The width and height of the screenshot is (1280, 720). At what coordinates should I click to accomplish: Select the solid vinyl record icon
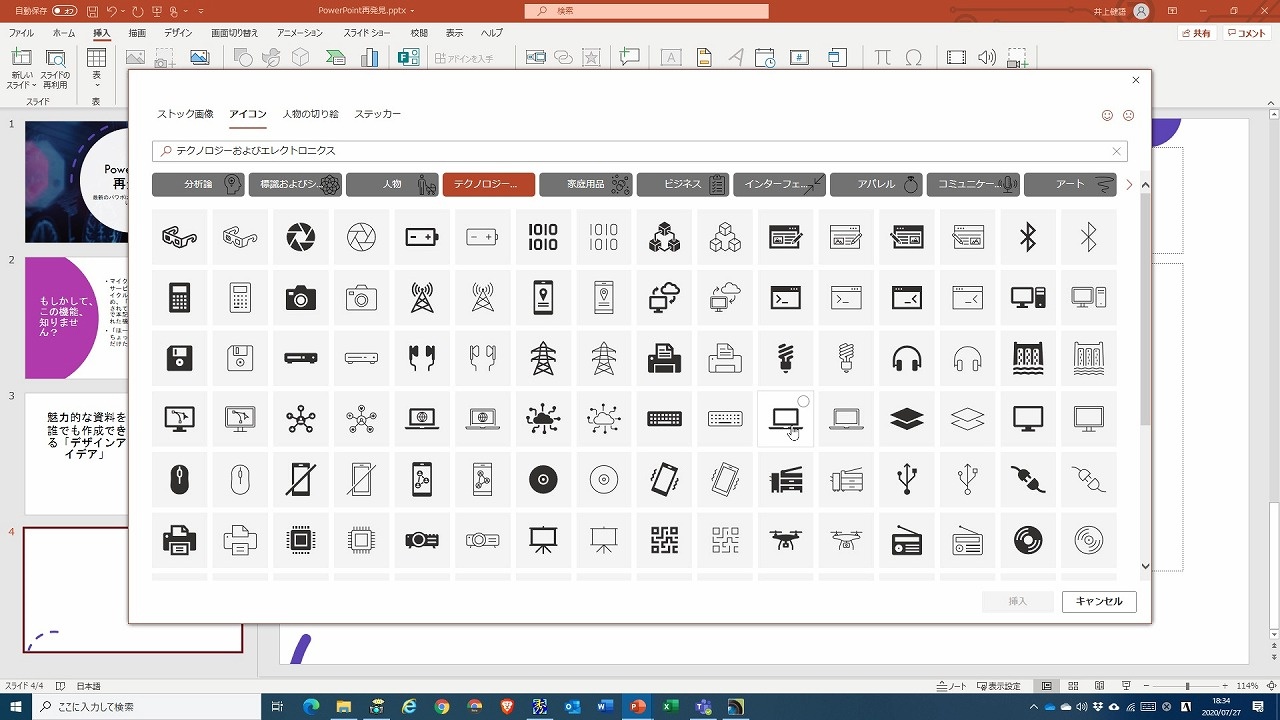1028,540
